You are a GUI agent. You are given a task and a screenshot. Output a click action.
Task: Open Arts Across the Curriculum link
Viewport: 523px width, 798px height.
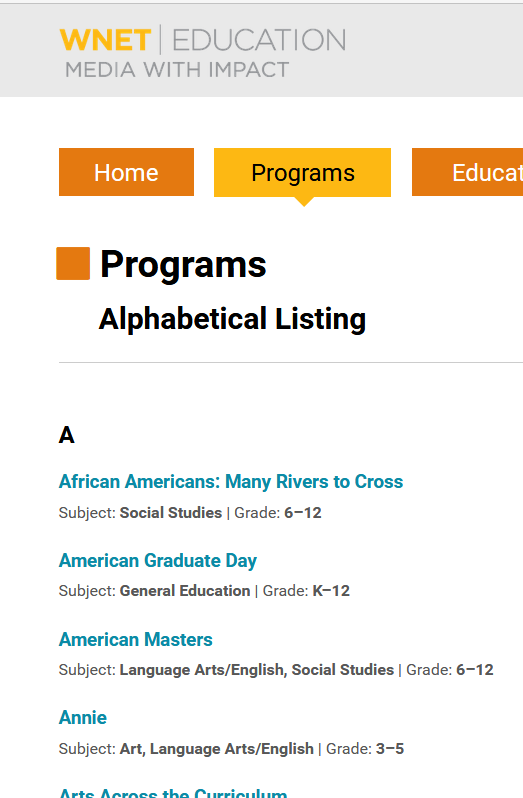(x=173, y=793)
